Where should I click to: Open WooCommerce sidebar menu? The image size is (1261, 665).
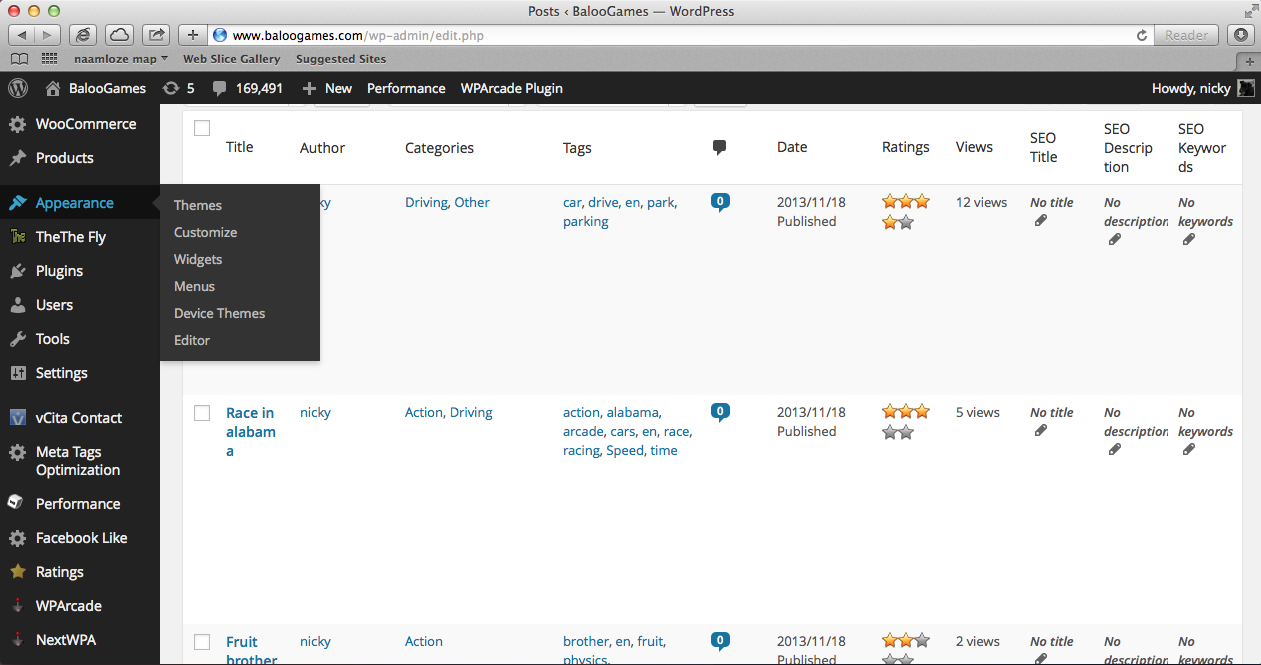pyautogui.click(x=80, y=124)
